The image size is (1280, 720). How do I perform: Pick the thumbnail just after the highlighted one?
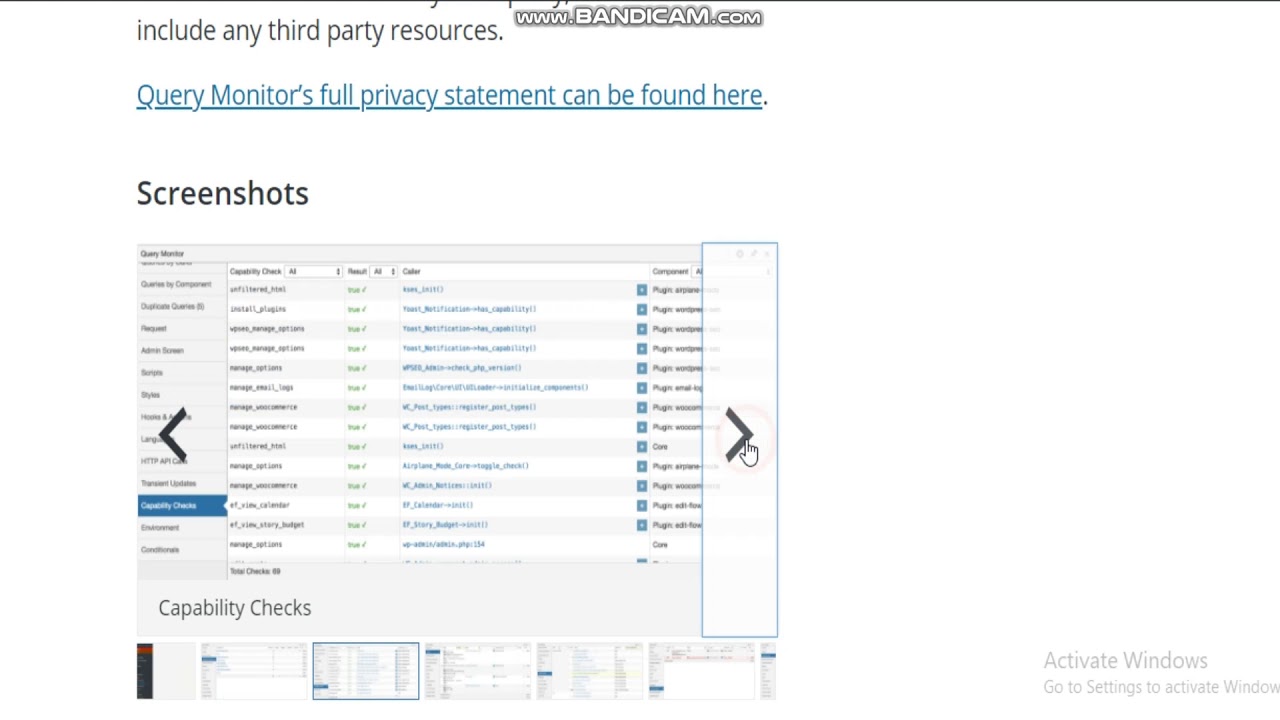coord(478,671)
